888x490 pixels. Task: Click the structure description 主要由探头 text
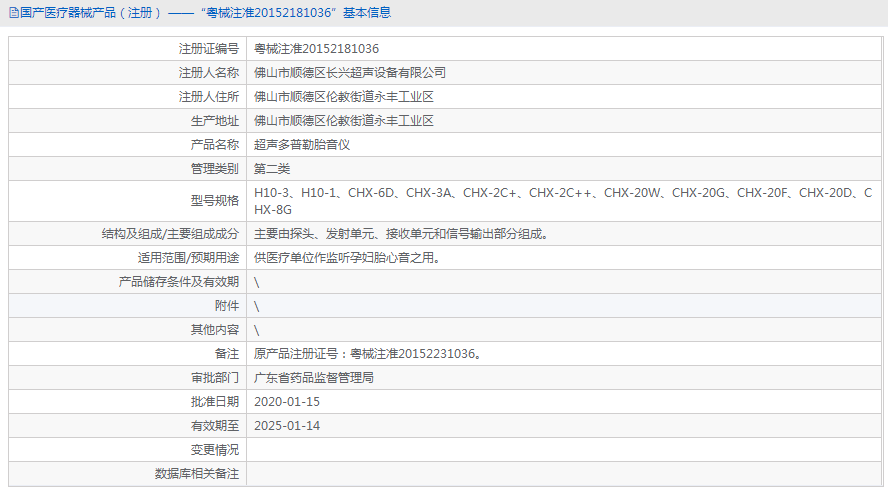click(401, 234)
